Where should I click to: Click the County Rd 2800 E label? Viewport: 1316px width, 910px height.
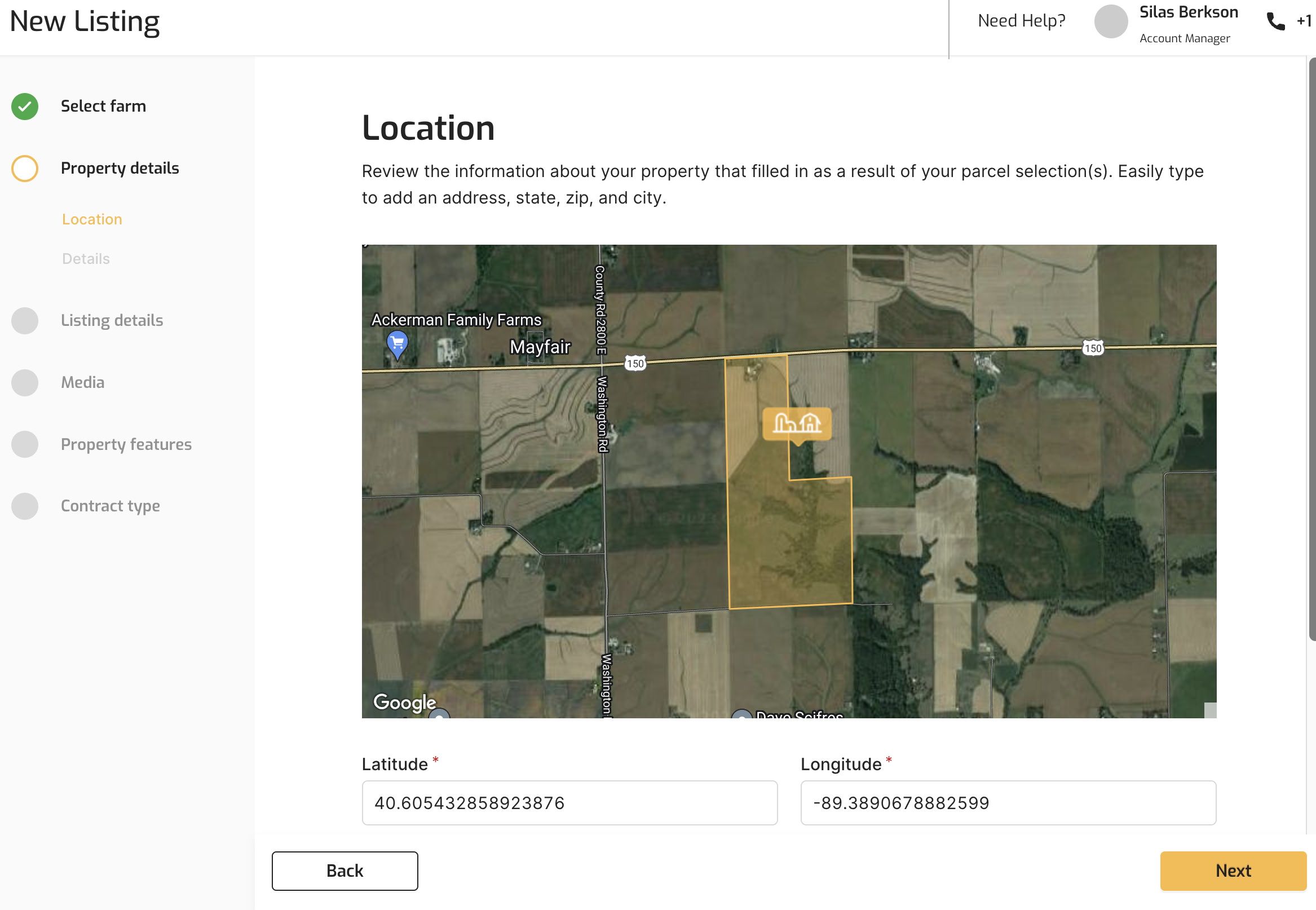click(600, 310)
